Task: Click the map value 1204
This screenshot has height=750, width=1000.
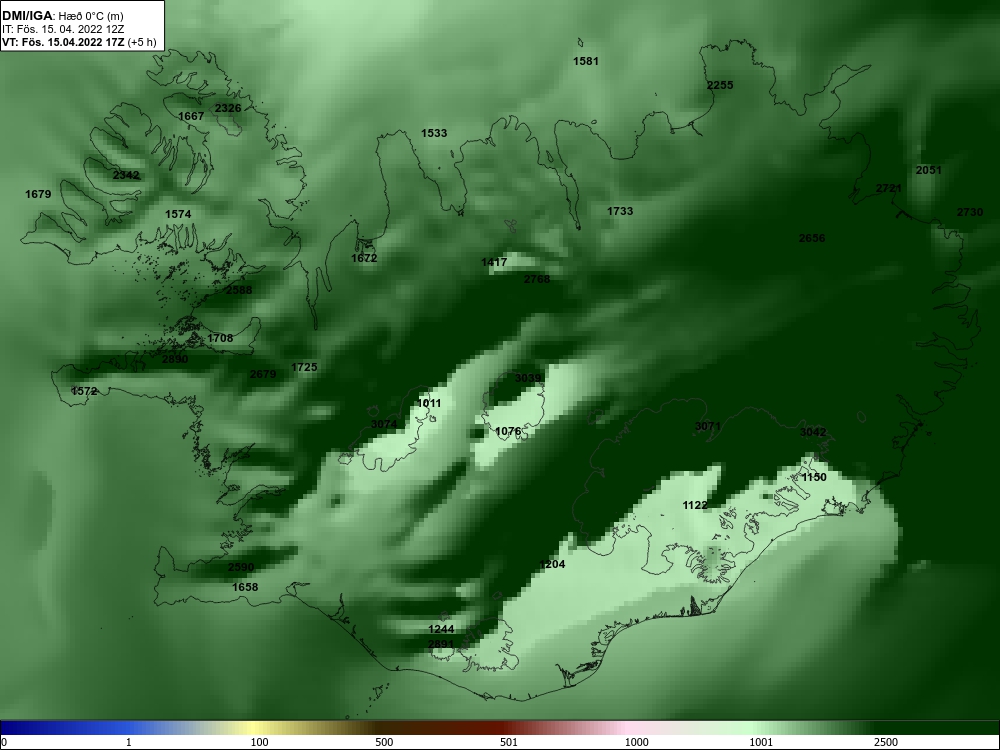Action: (552, 564)
